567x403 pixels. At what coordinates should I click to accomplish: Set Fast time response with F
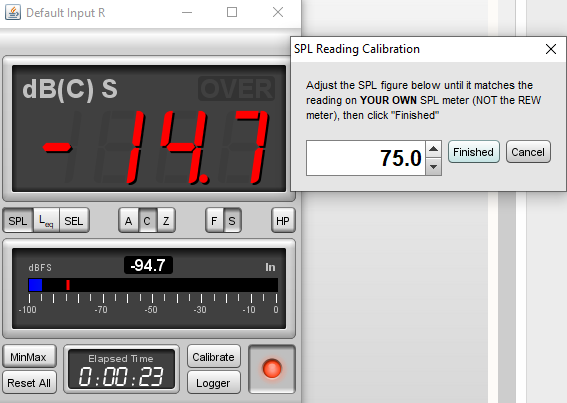point(214,220)
